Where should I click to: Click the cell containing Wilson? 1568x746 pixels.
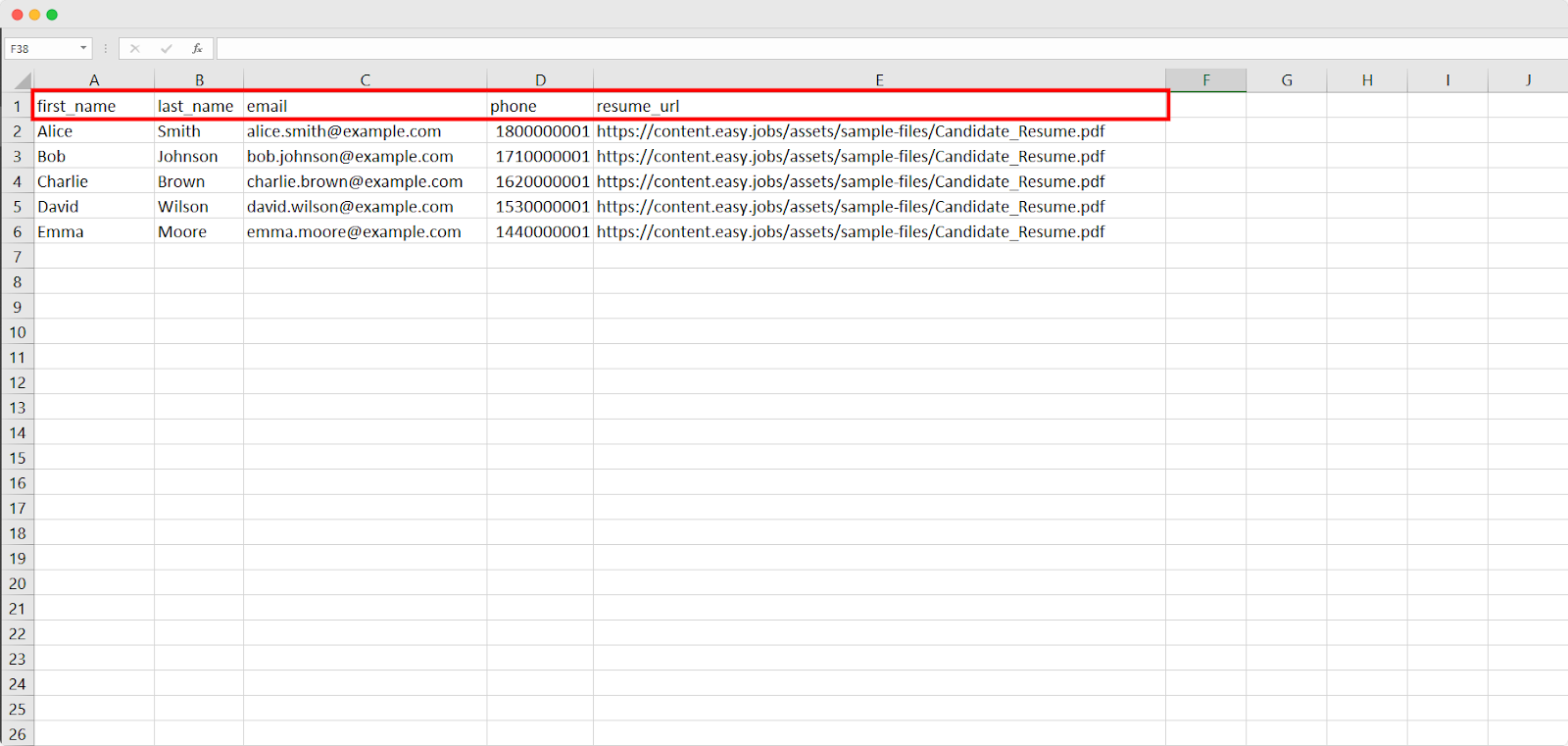point(183,207)
